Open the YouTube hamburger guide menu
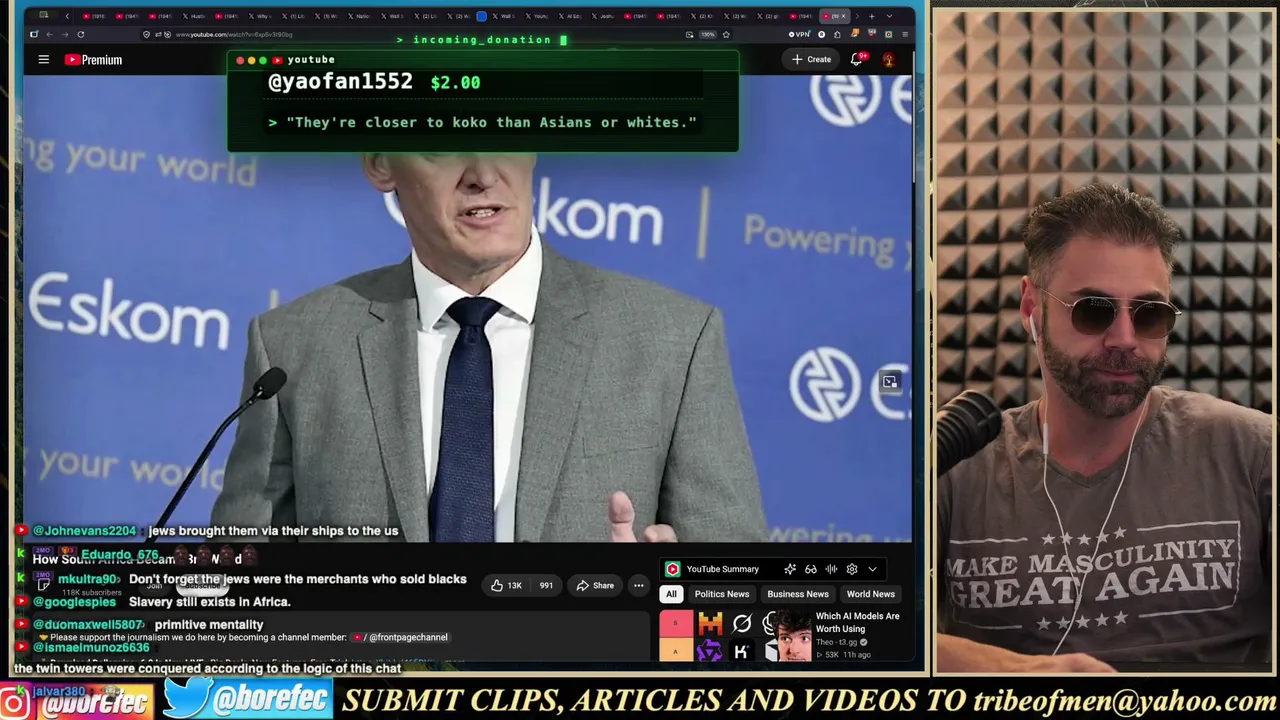 click(43, 60)
